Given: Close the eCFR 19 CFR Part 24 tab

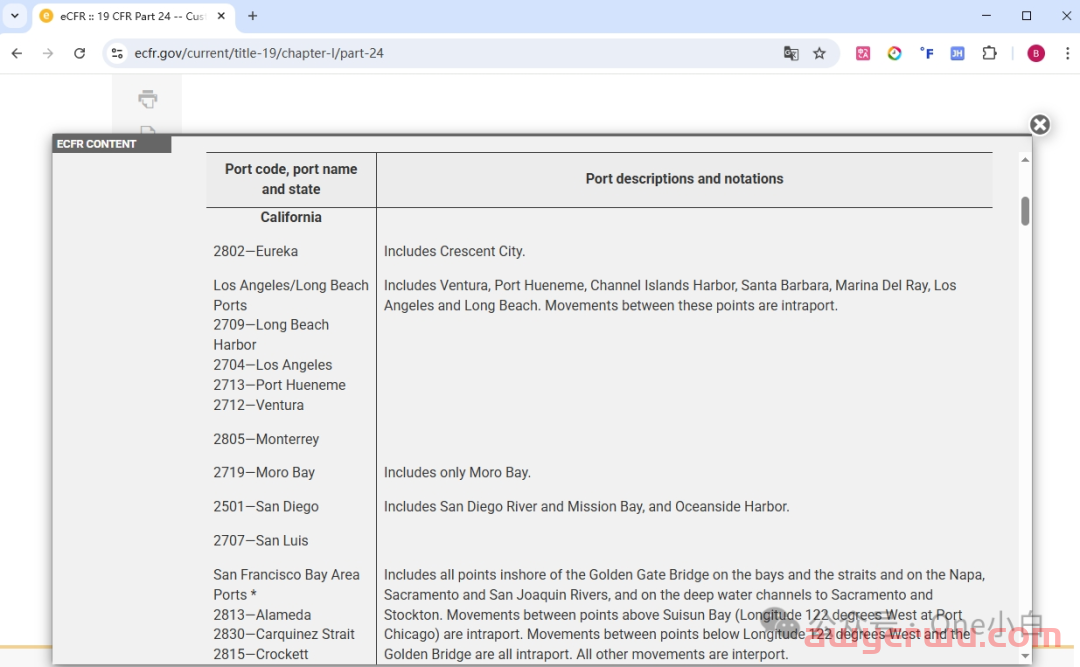Looking at the screenshot, I should (x=221, y=16).
